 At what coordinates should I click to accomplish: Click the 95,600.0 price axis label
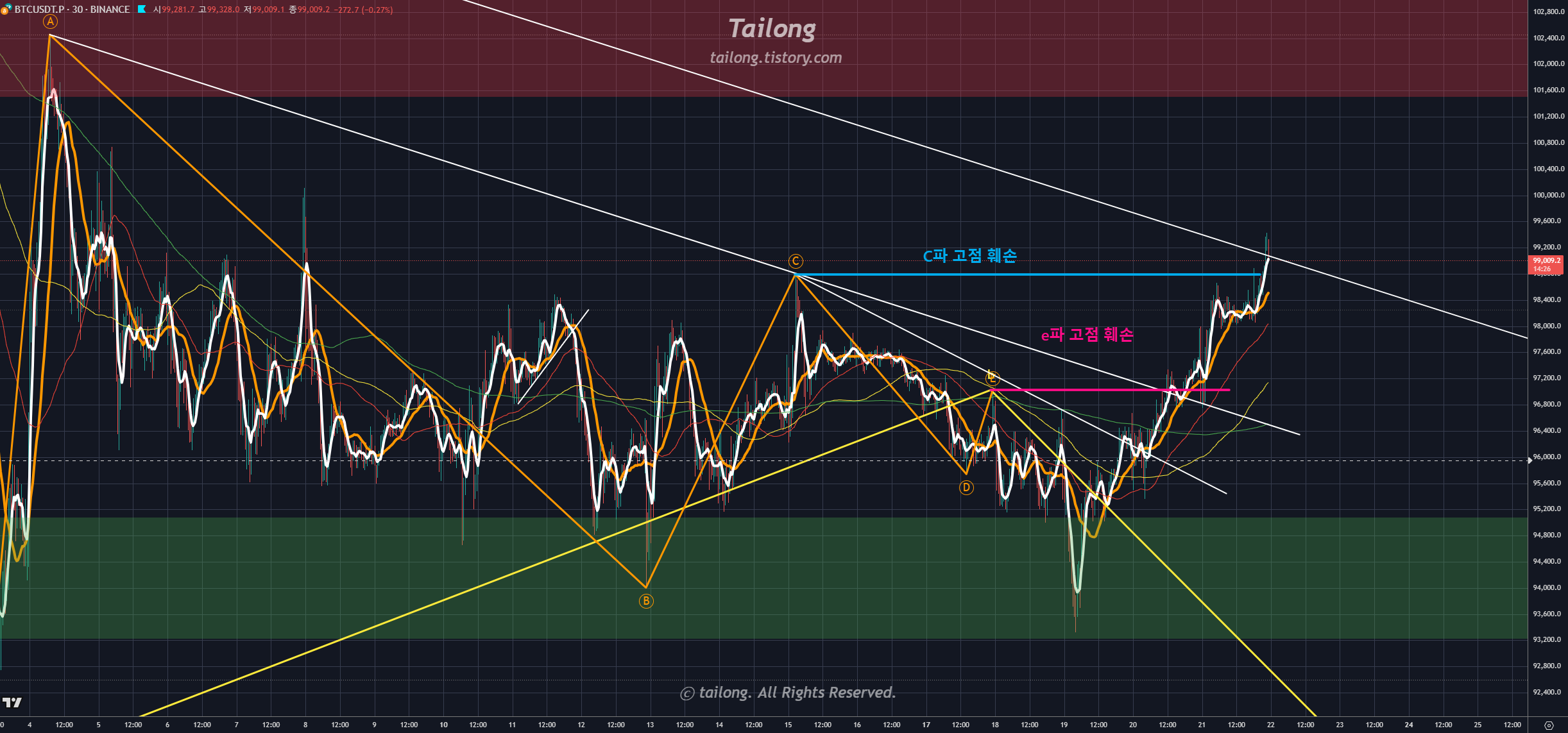click(x=1548, y=483)
